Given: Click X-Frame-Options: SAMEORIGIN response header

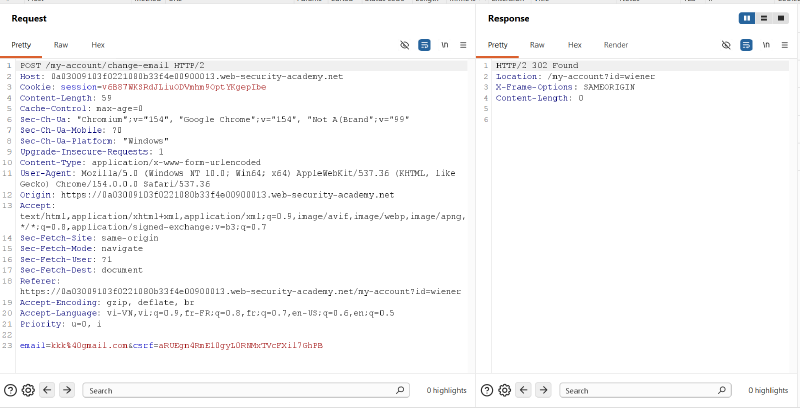Looking at the screenshot, I should click(565, 87).
